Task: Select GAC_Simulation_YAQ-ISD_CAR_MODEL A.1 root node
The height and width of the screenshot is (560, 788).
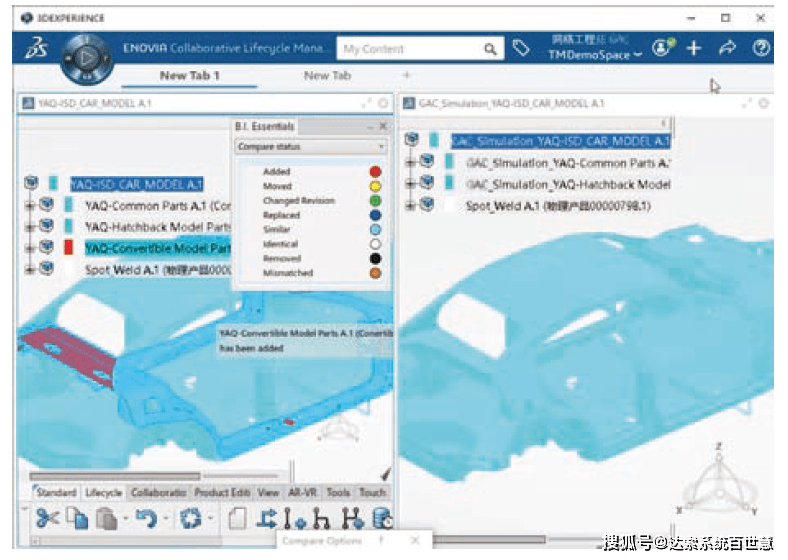Action: pos(560,141)
